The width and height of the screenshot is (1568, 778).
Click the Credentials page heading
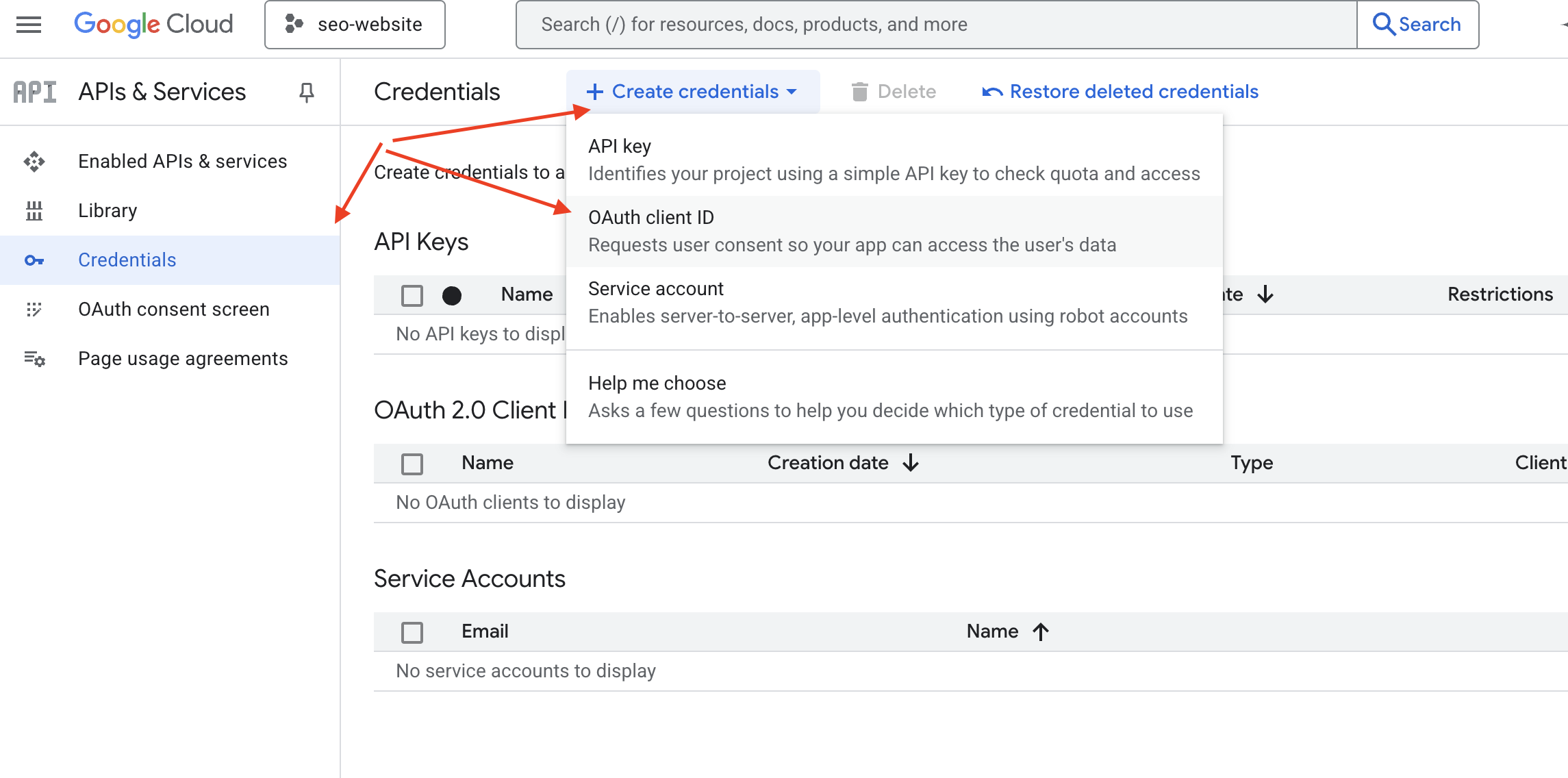click(x=437, y=92)
